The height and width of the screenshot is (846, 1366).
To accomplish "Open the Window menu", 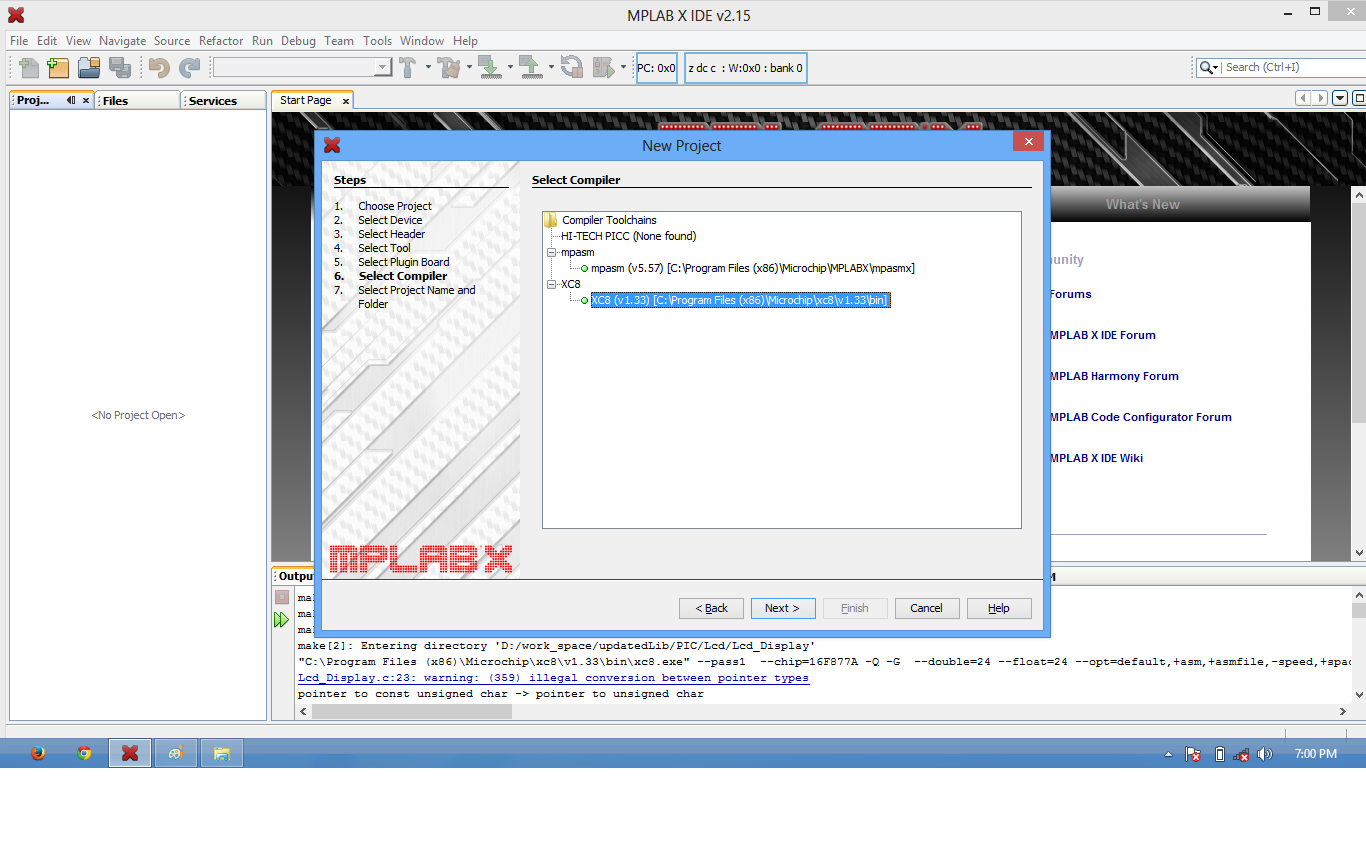I will [x=422, y=41].
